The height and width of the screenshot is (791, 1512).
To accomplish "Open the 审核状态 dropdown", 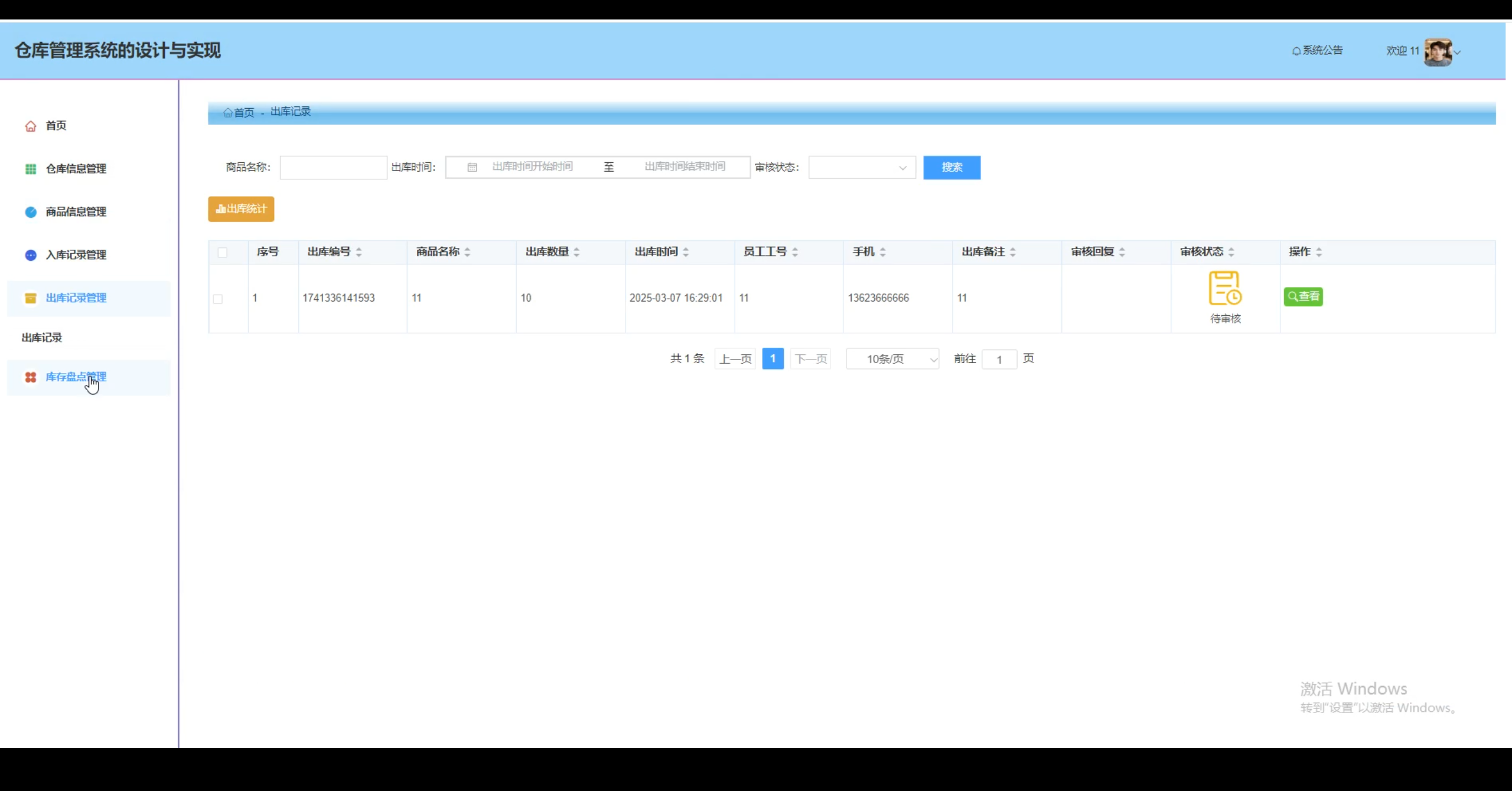I will pyautogui.click(x=861, y=167).
